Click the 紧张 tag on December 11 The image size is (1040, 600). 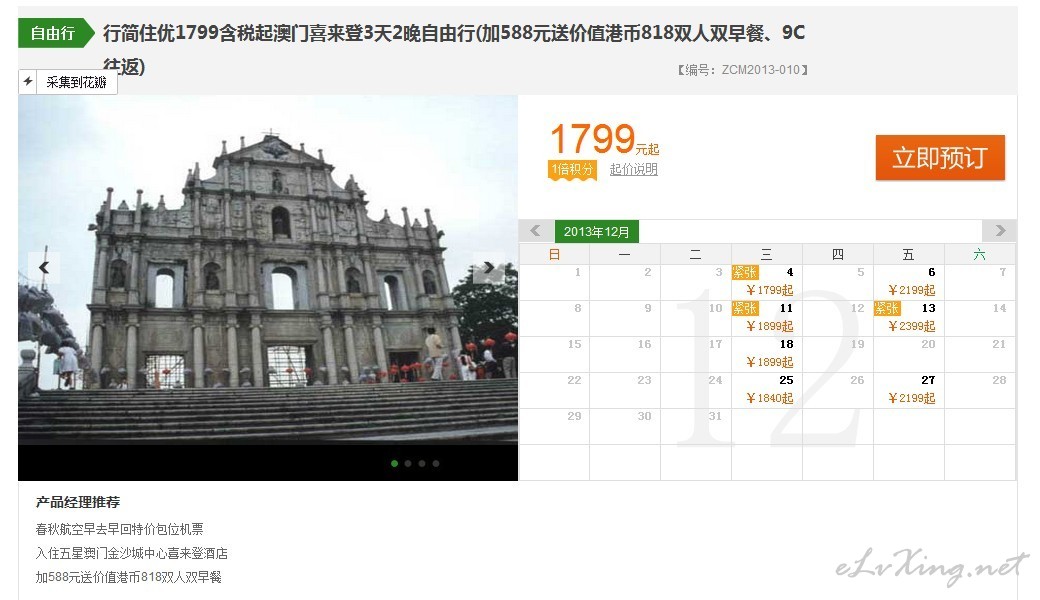(x=745, y=308)
